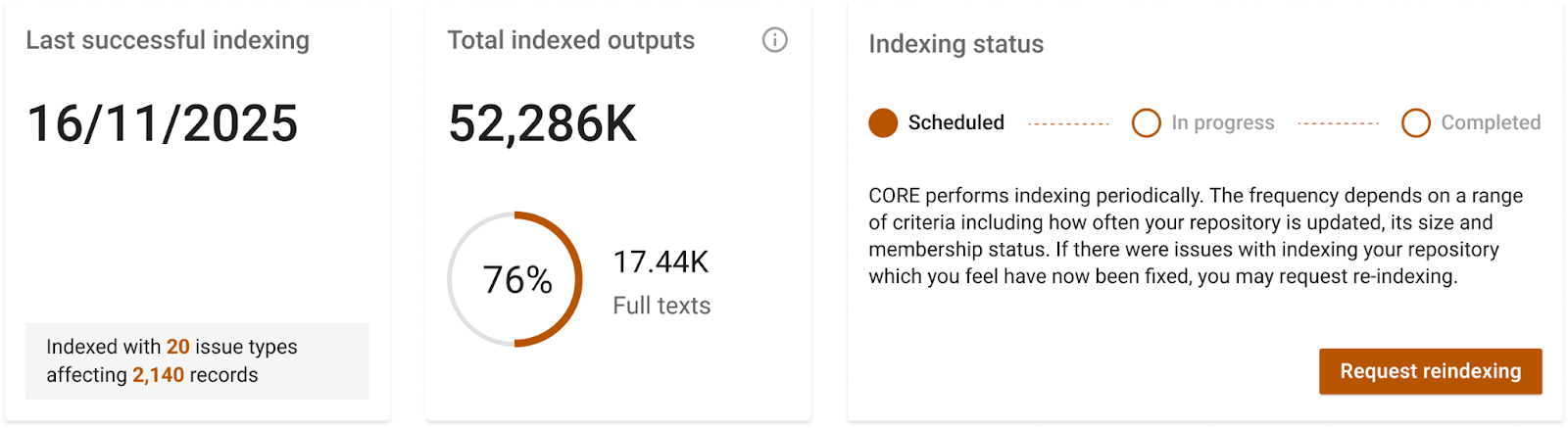This screenshot has height=428, width=1568.
Task: Click the info icon beside Total indexed outputs
Action: (774, 40)
